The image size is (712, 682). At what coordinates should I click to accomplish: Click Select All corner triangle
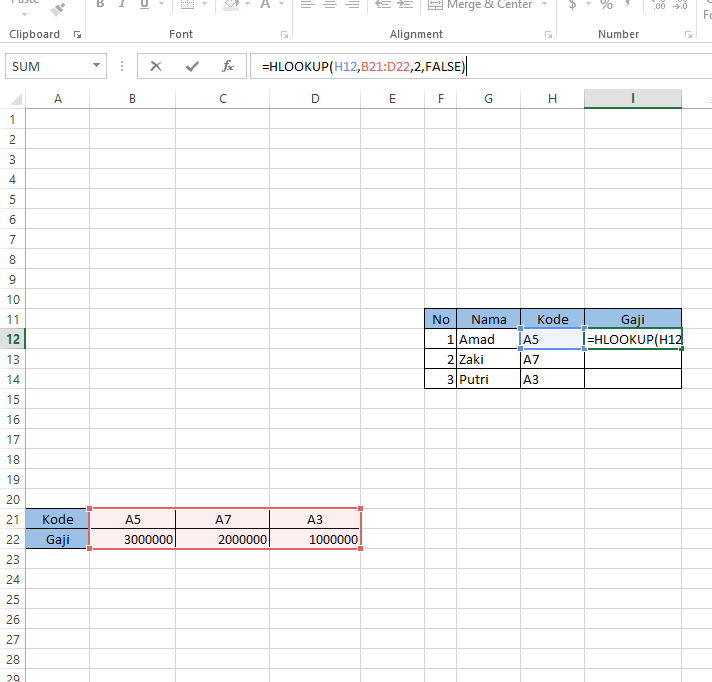pos(16,99)
